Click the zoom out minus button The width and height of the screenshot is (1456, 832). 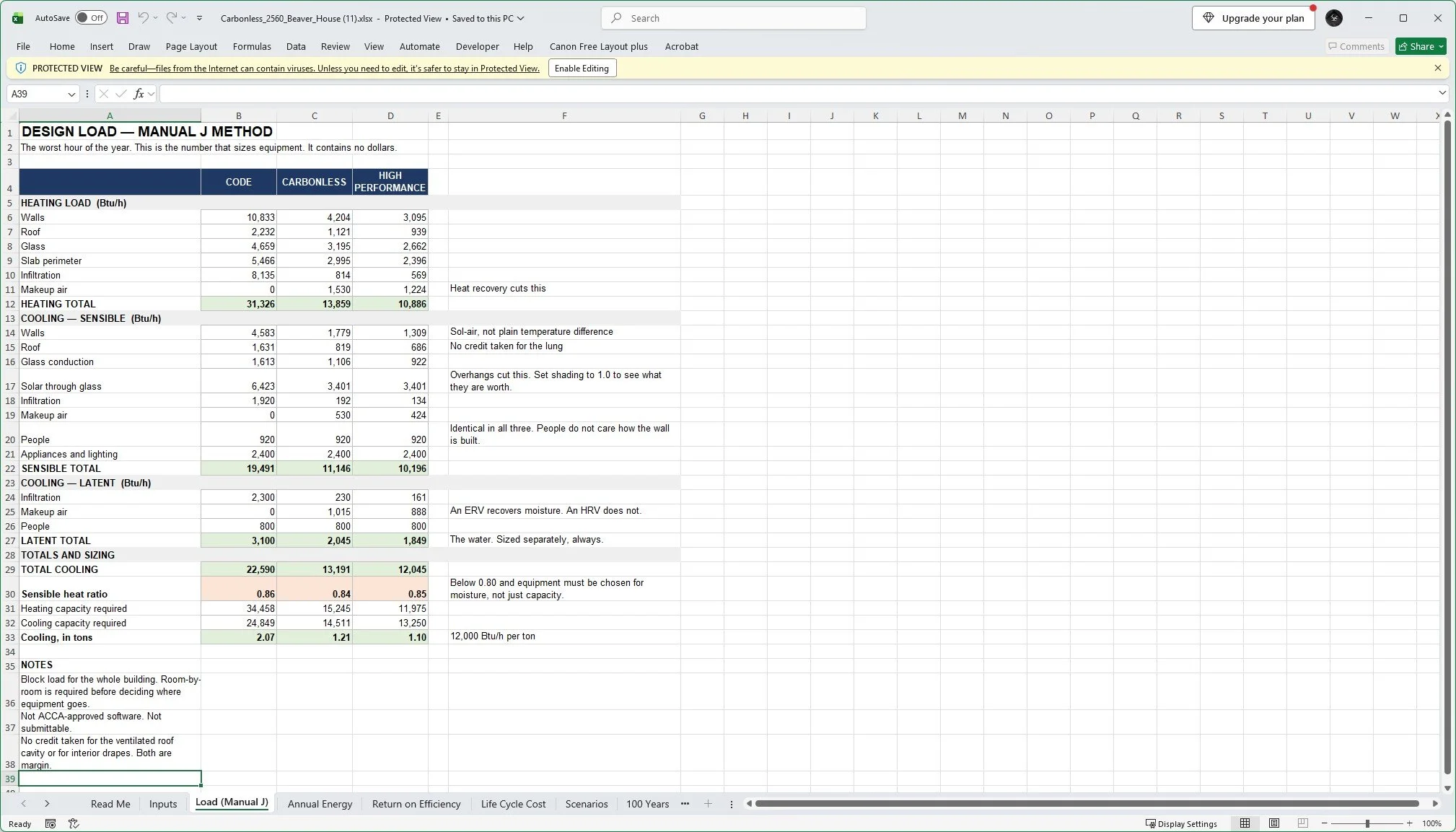(x=1325, y=823)
